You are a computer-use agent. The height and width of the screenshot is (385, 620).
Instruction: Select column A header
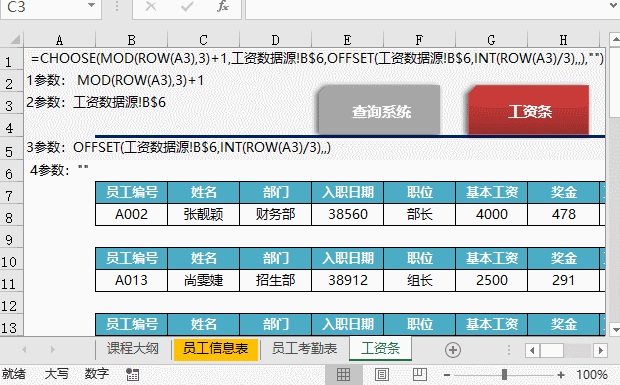tap(59, 40)
